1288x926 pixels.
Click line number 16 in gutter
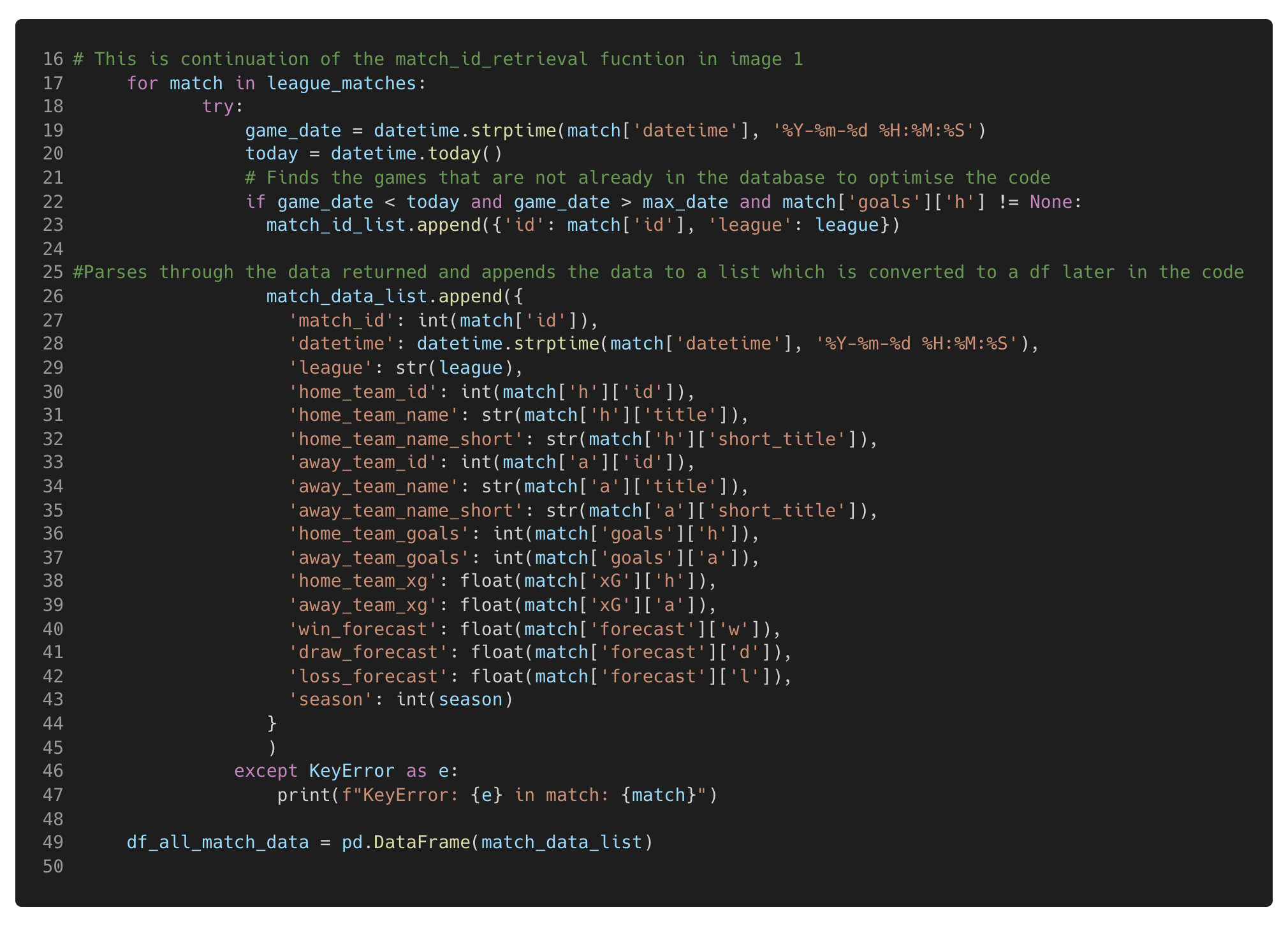[53, 59]
